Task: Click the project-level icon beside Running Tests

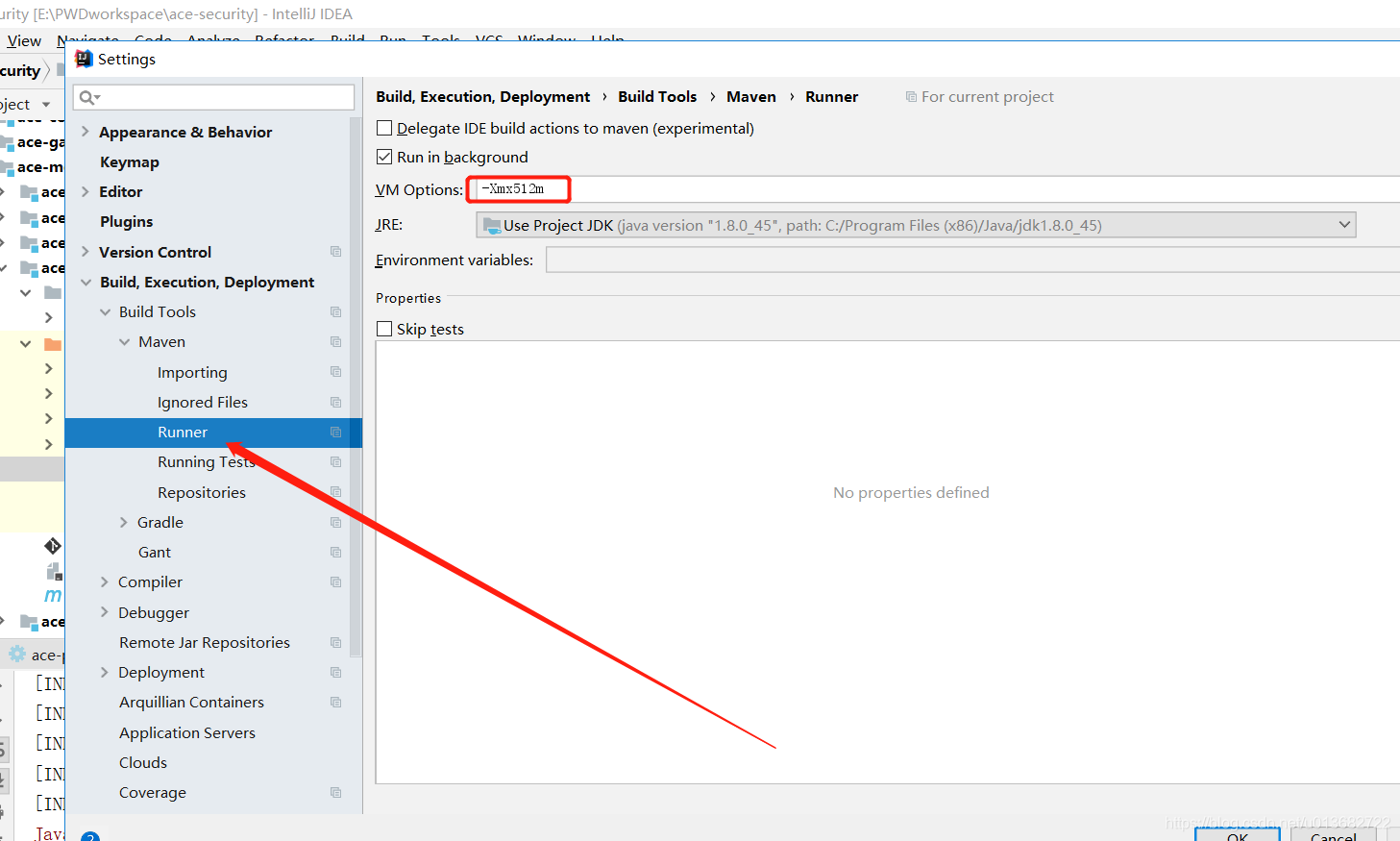Action: tap(335, 461)
